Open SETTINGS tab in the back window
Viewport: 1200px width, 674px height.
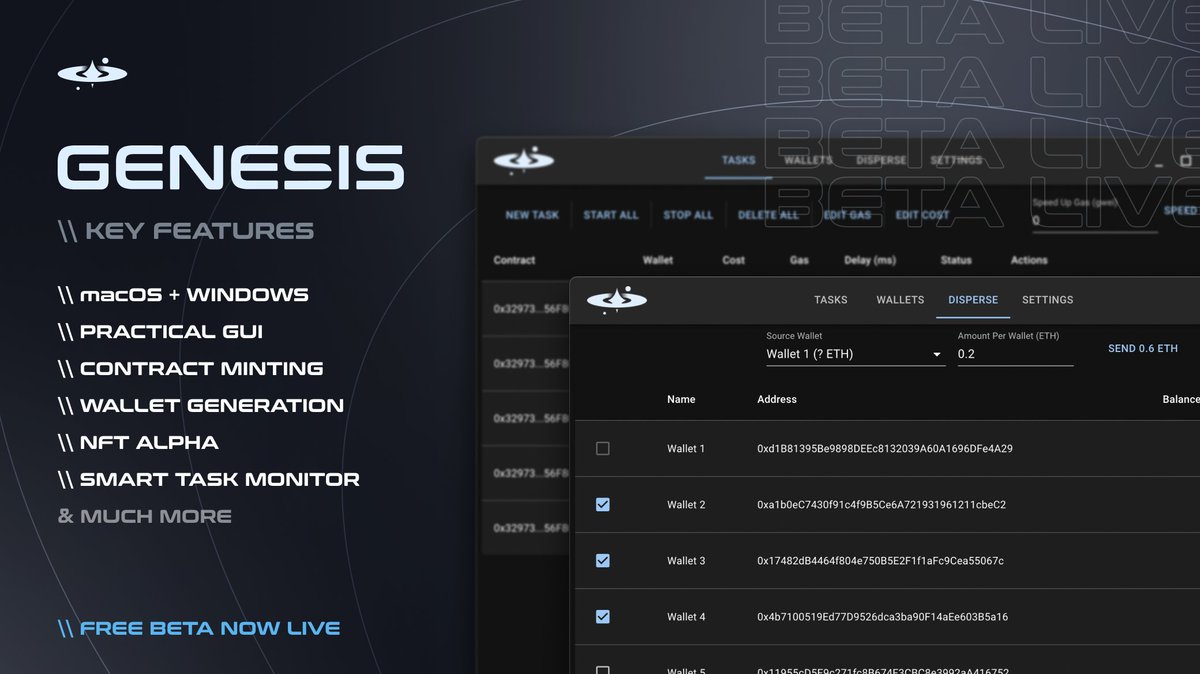(956, 160)
